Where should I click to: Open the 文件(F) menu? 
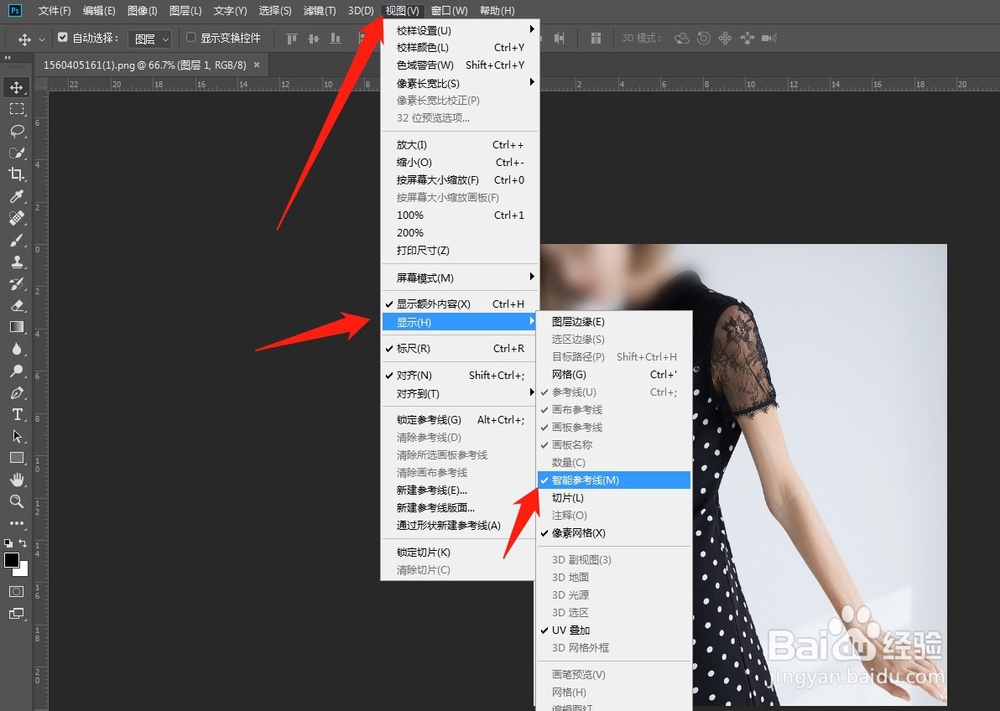[54, 11]
